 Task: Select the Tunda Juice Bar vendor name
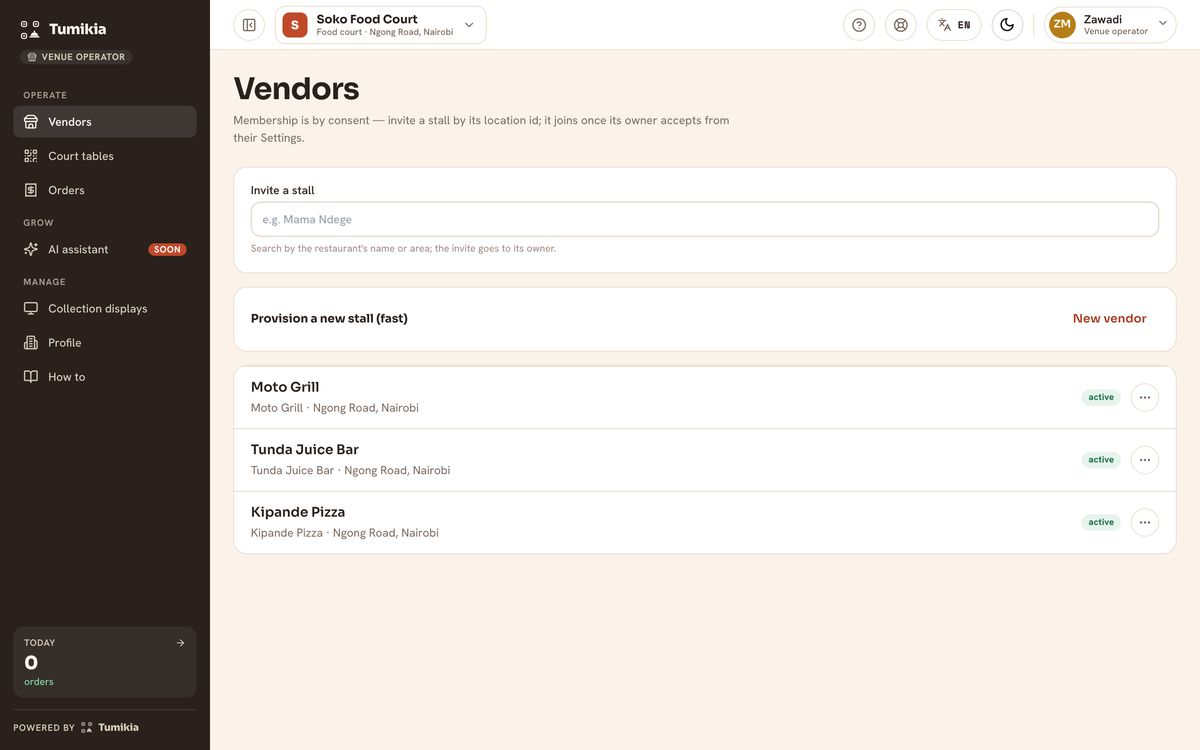point(305,450)
